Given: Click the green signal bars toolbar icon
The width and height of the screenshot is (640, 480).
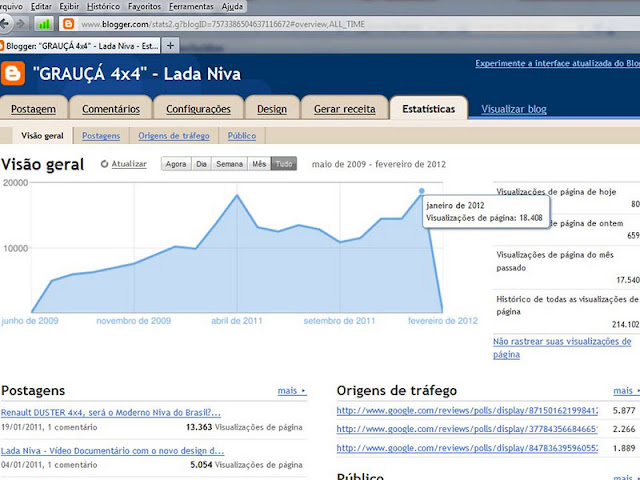Looking at the screenshot, I should click(43, 24).
